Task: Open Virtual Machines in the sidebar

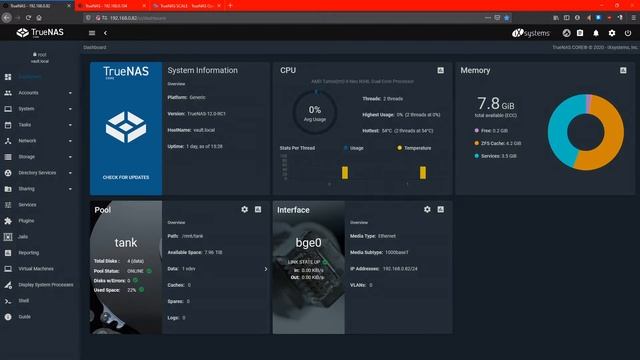Action: pyautogui.click(x=40, y=269)
